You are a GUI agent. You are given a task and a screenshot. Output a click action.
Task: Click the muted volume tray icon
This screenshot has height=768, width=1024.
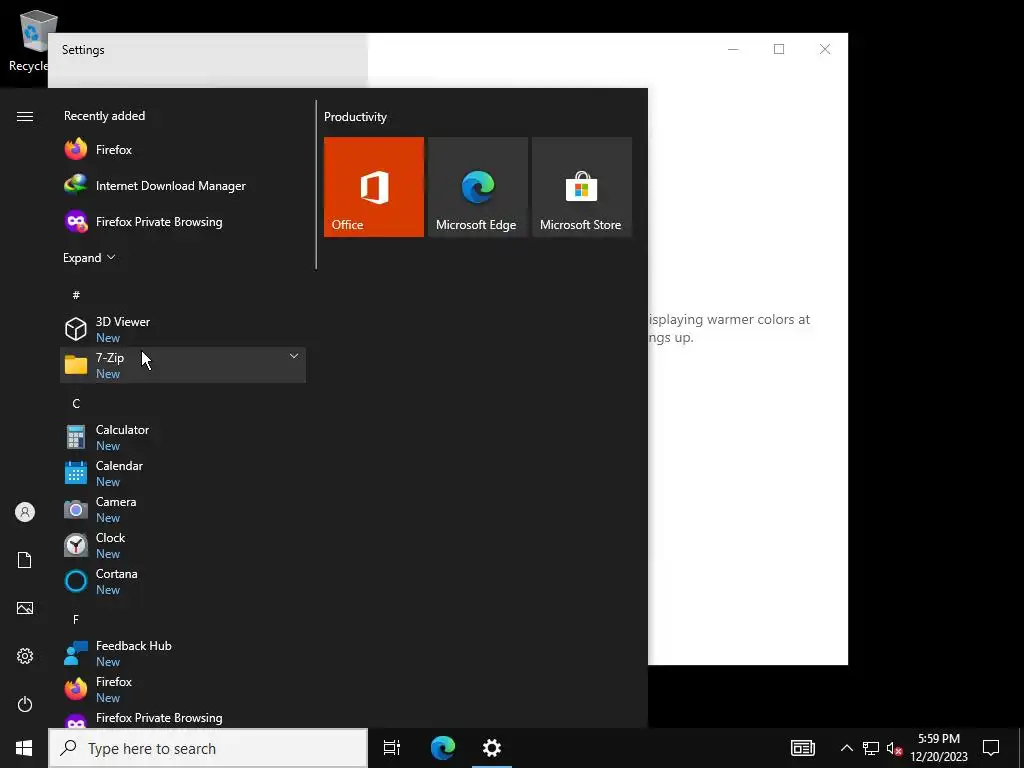[894, 748]
